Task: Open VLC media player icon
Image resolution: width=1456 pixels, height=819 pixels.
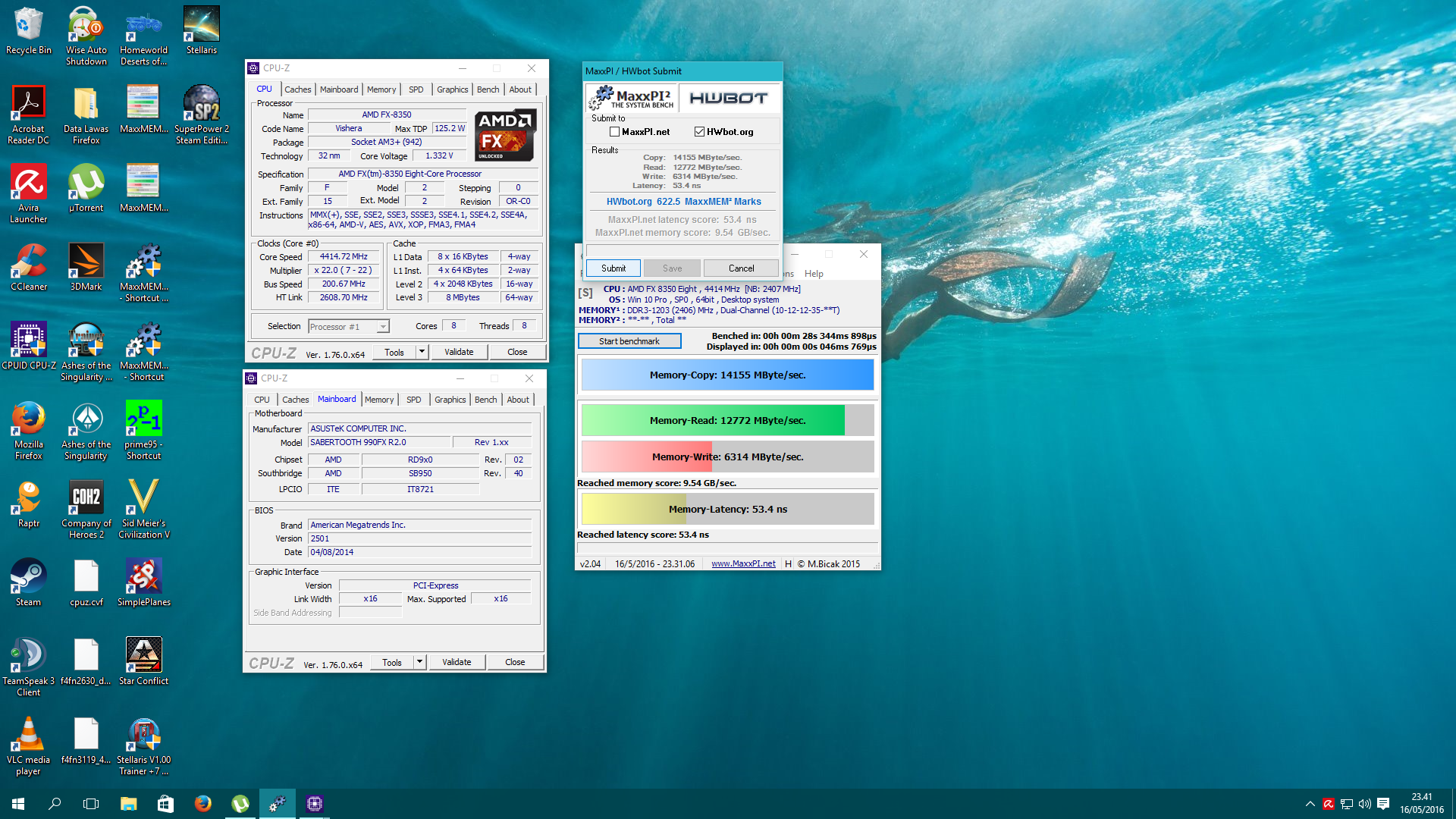Action: coord(29,745)
